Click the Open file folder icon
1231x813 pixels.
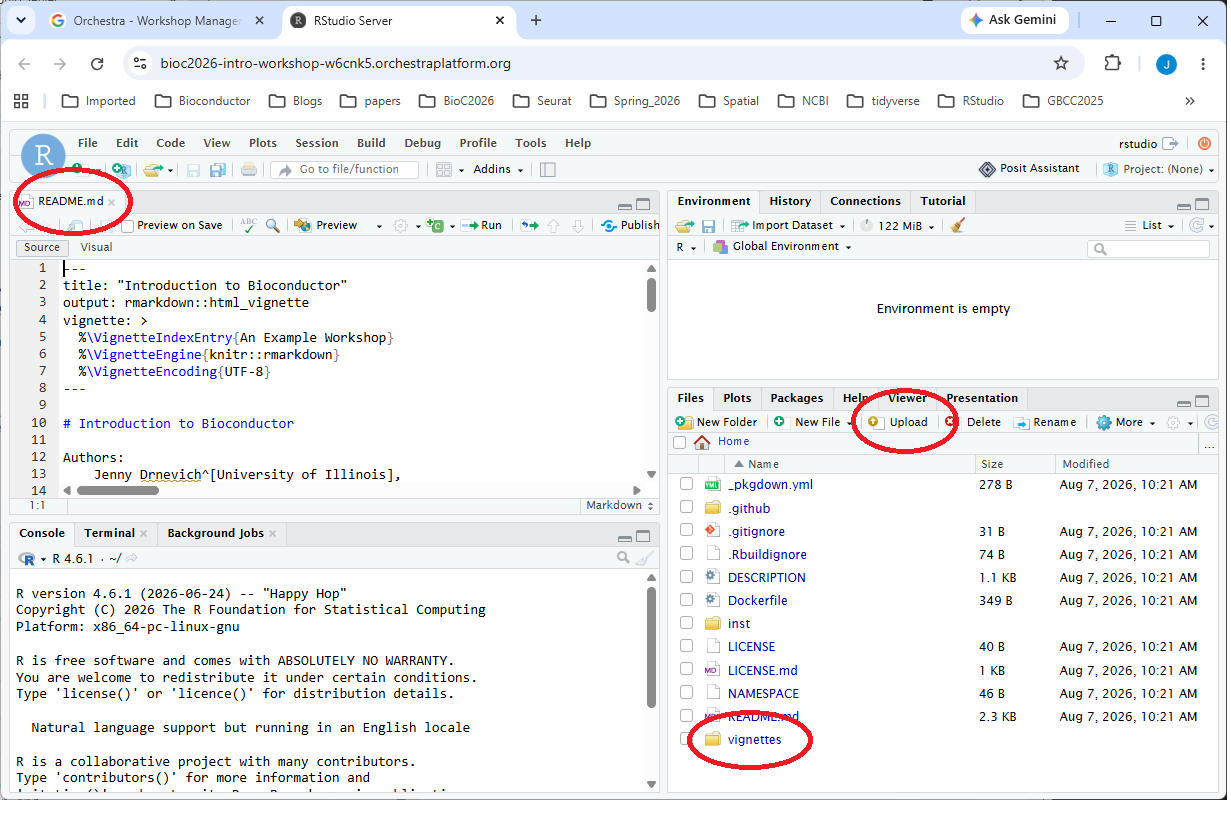point(152,170)
